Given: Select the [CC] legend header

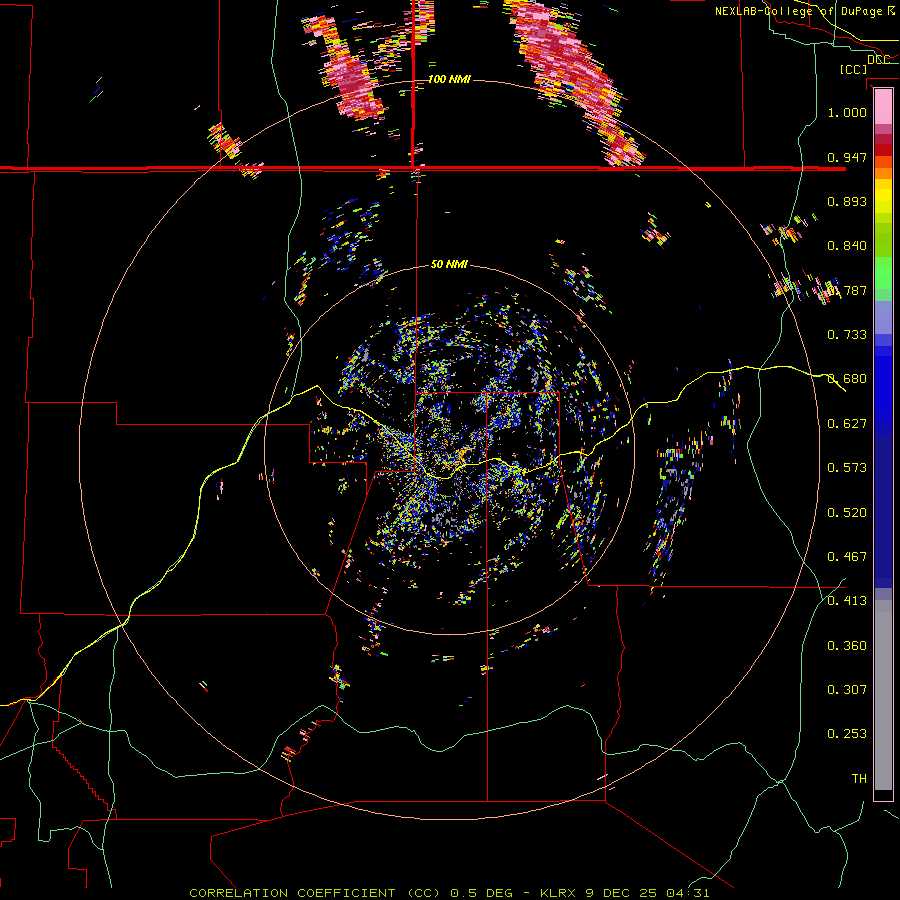Looking at the screenshot, I should [853, 69].
